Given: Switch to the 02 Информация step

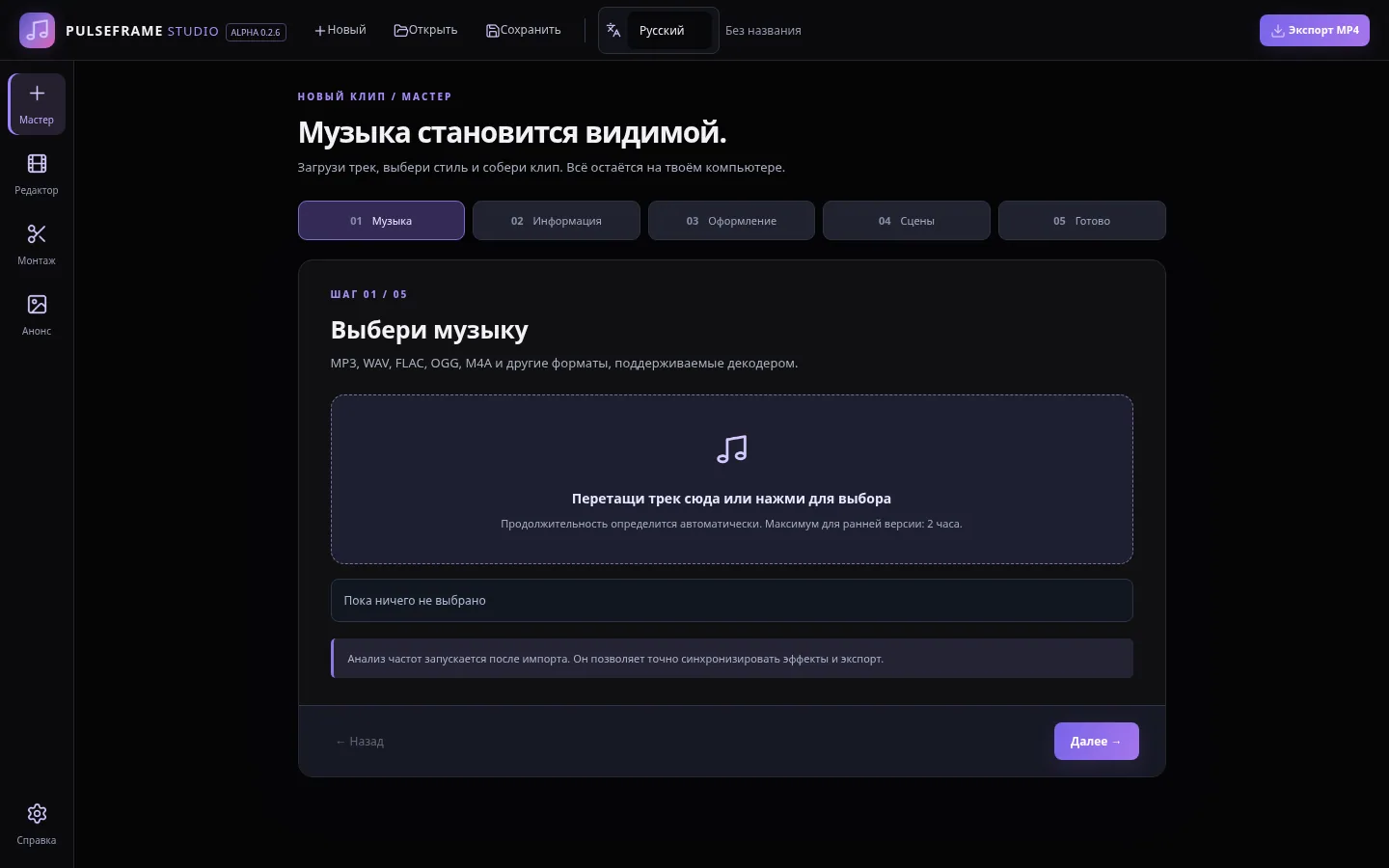Looking at the screenshot, I should pyautogui.click(x=557, y=220).
